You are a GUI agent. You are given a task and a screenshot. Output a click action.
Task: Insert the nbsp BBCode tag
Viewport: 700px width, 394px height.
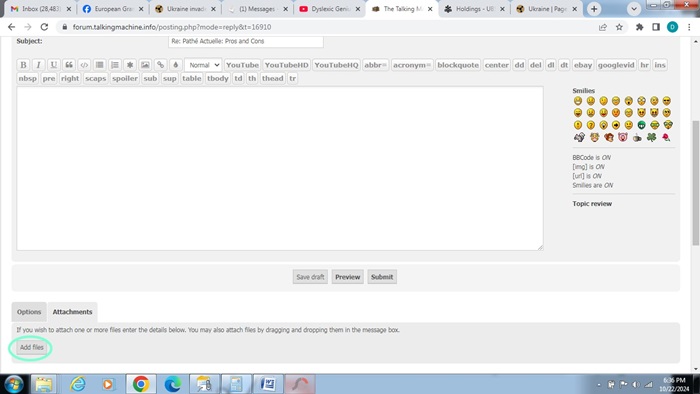(28, 79)
